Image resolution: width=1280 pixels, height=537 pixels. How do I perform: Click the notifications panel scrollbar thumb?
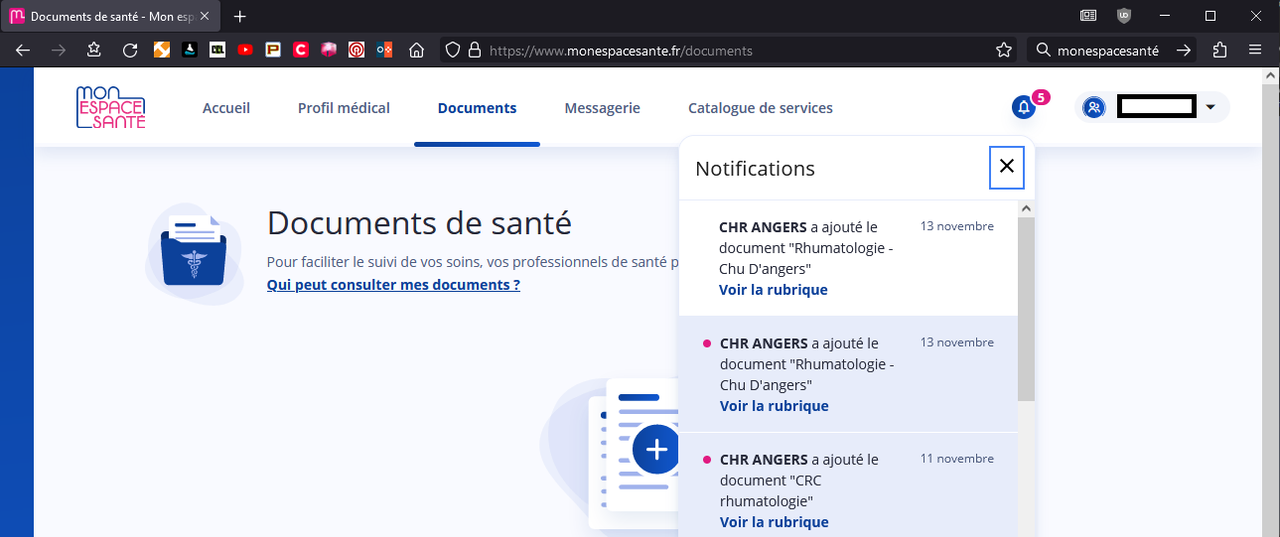click(x=1026, y=308)
